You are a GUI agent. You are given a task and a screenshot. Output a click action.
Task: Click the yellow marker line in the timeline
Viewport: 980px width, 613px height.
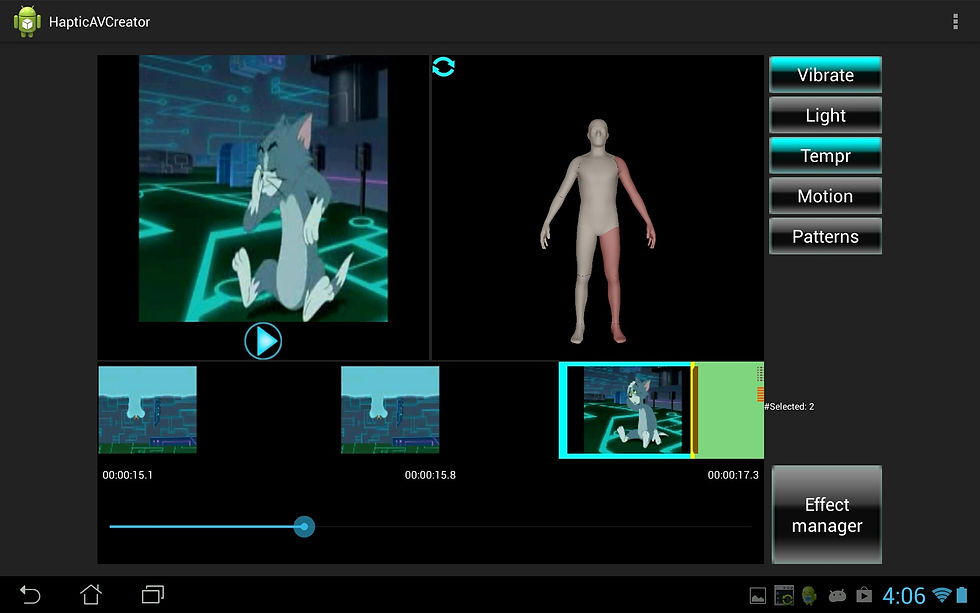692,410
